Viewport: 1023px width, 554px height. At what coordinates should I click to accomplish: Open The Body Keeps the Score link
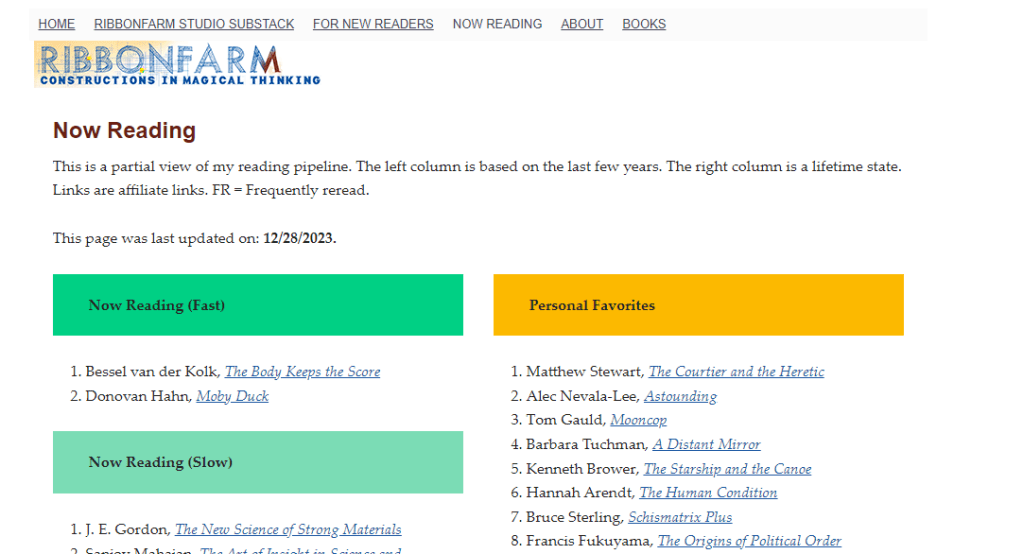[x=302, y=372]
